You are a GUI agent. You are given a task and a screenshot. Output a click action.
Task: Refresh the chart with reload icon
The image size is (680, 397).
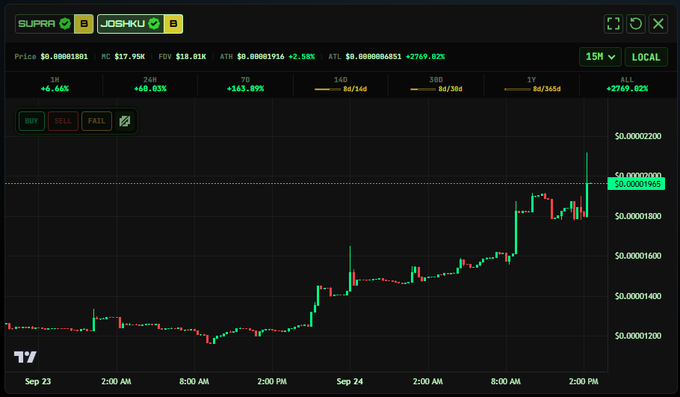[636, 23]
